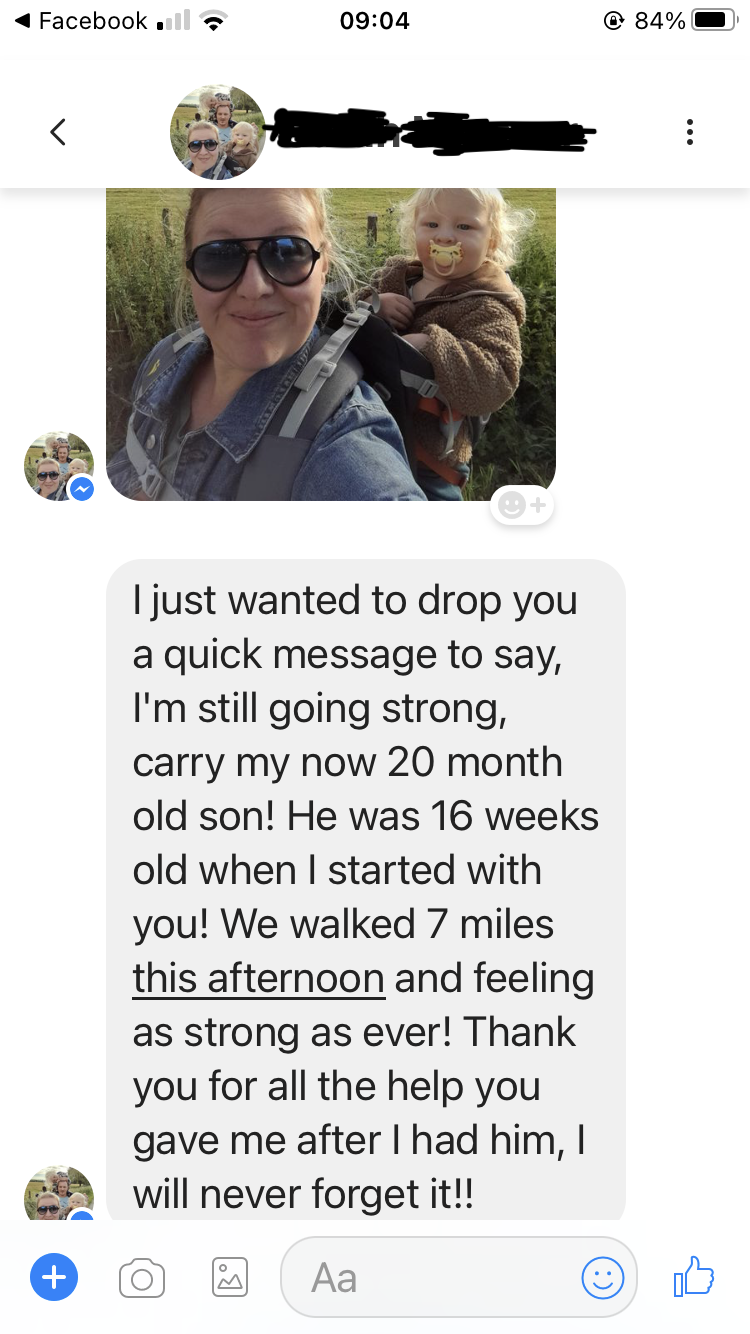This screenshot has width=750, height=1334.
Task: Open the shared photo of mother and baby
Action: [x=331, y=344]
